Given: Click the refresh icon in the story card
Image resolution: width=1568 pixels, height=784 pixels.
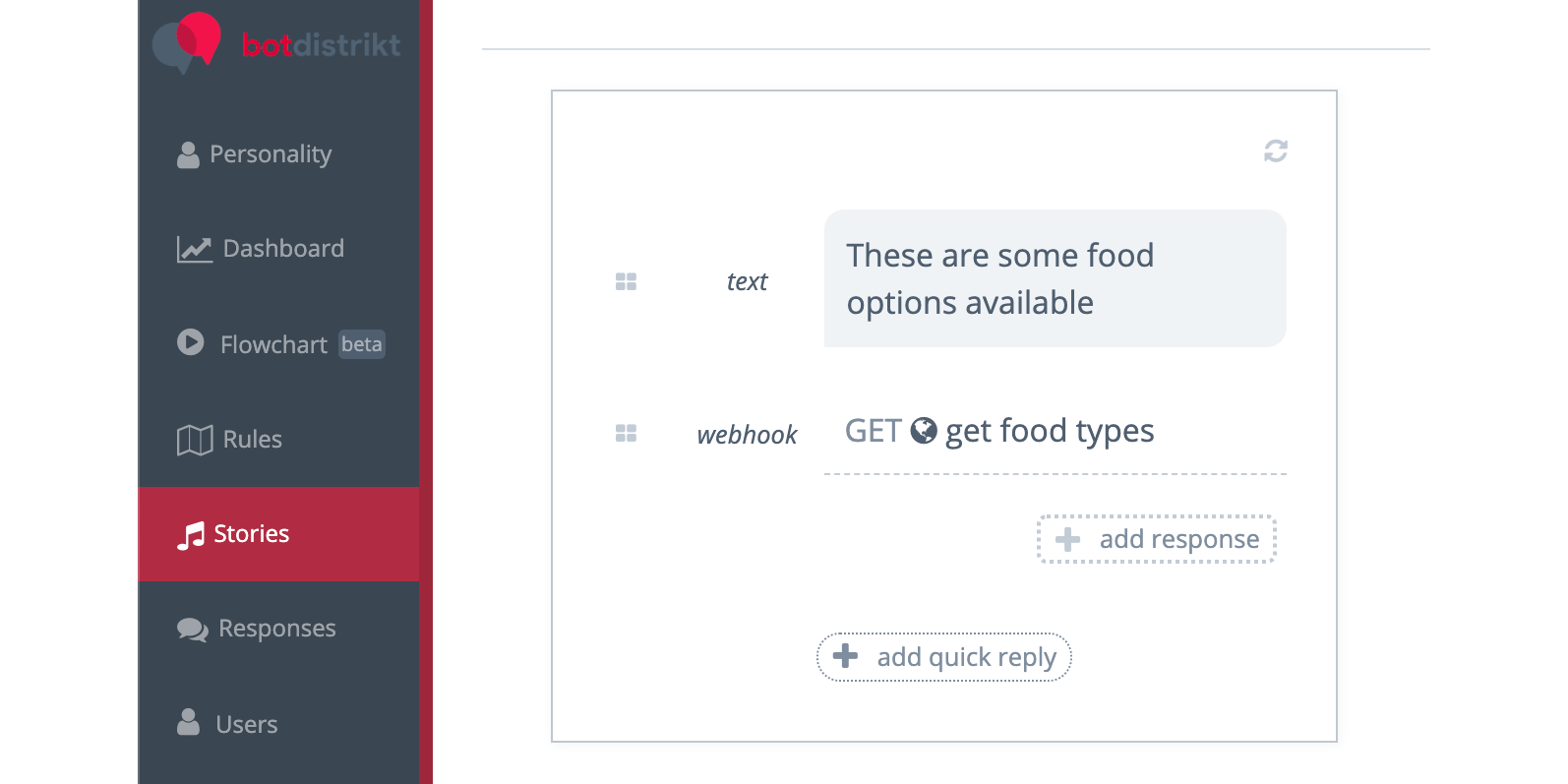Looking at the screenshot, I should [1276, 151].
